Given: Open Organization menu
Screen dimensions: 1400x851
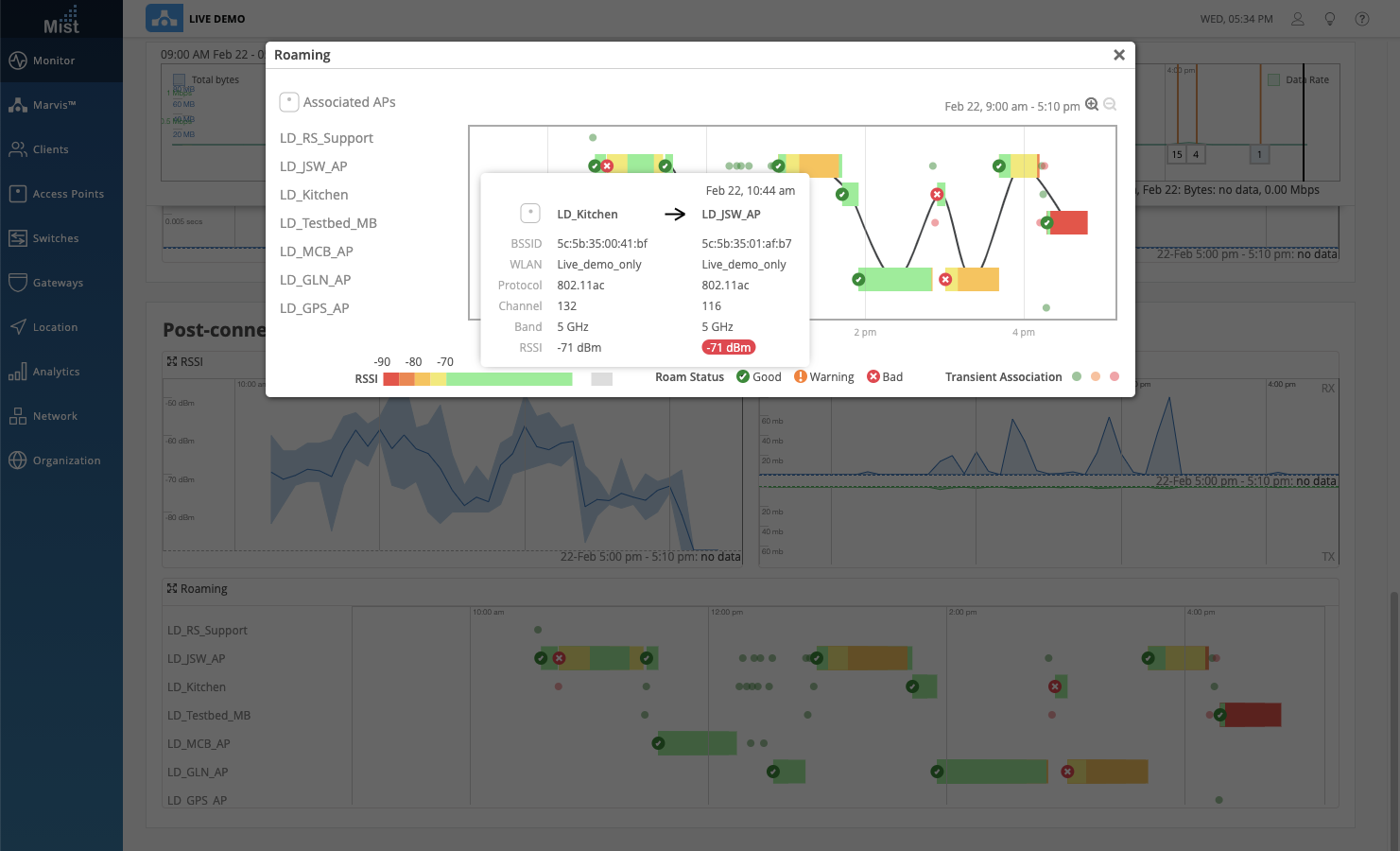Looking at the screenshot, I should pyautogui.click(x=61, y=460).
